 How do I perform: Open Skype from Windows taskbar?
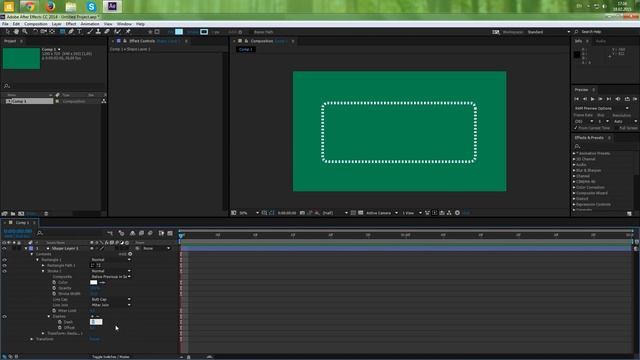[x=91, y=7]
